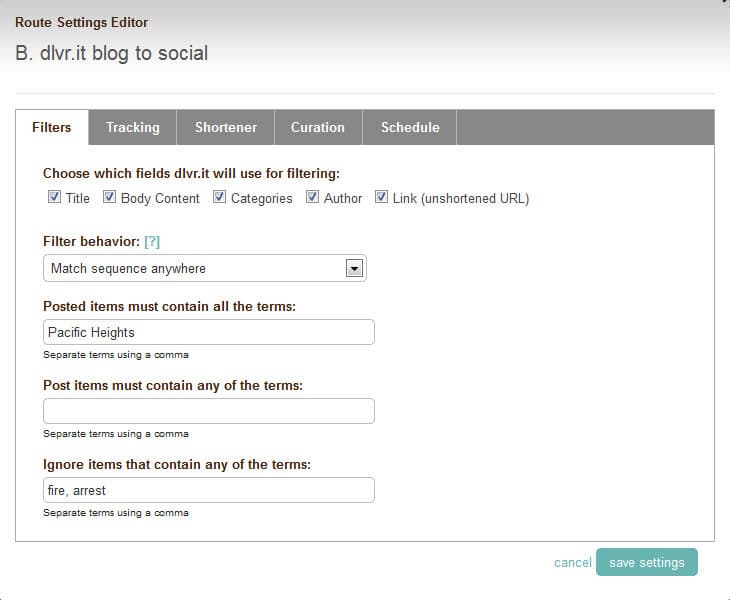Click the 'Filter behavior:' label
This screenshot has height=600, width=730.
91,242
